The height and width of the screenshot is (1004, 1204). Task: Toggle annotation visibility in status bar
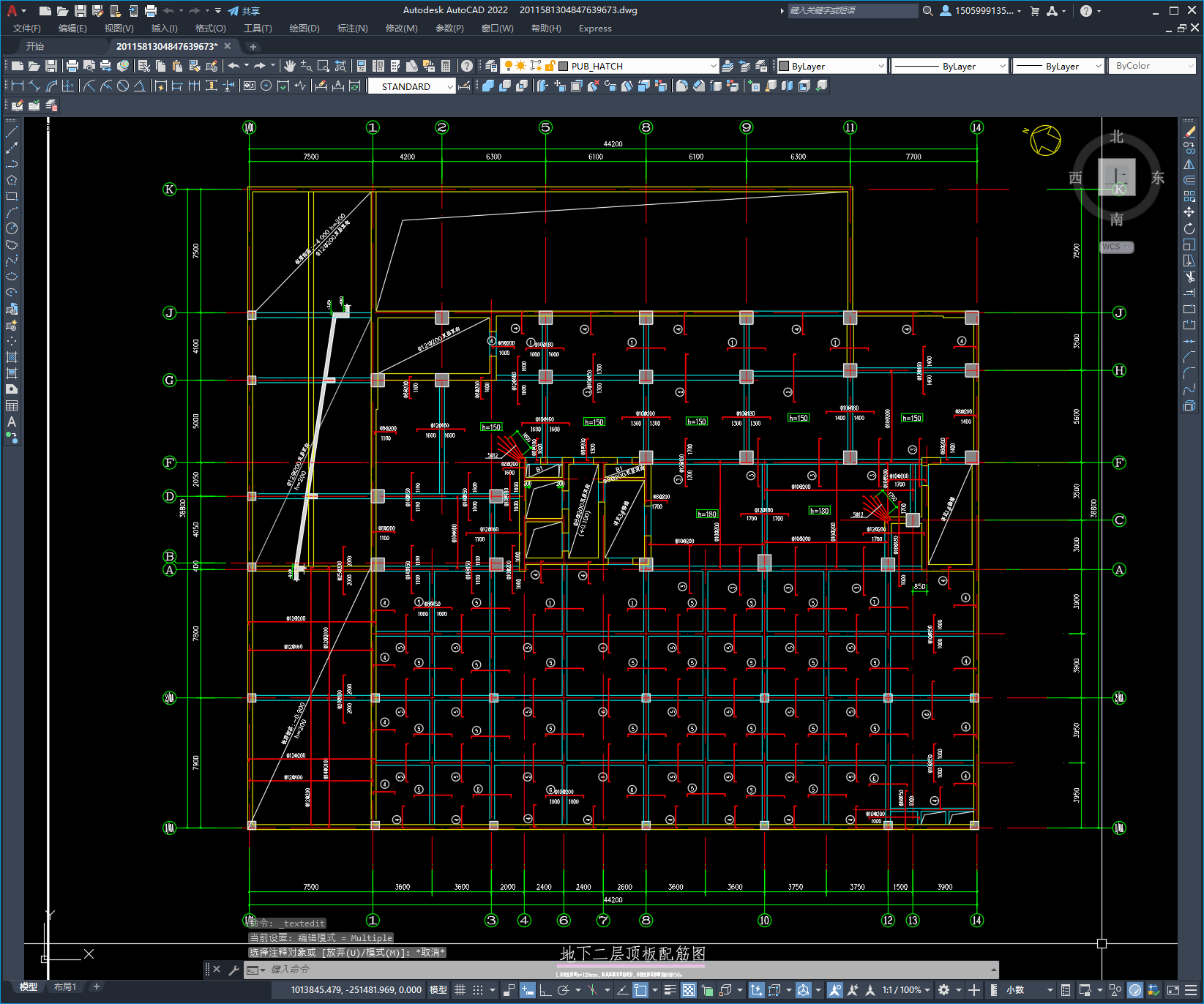point(835,990)
